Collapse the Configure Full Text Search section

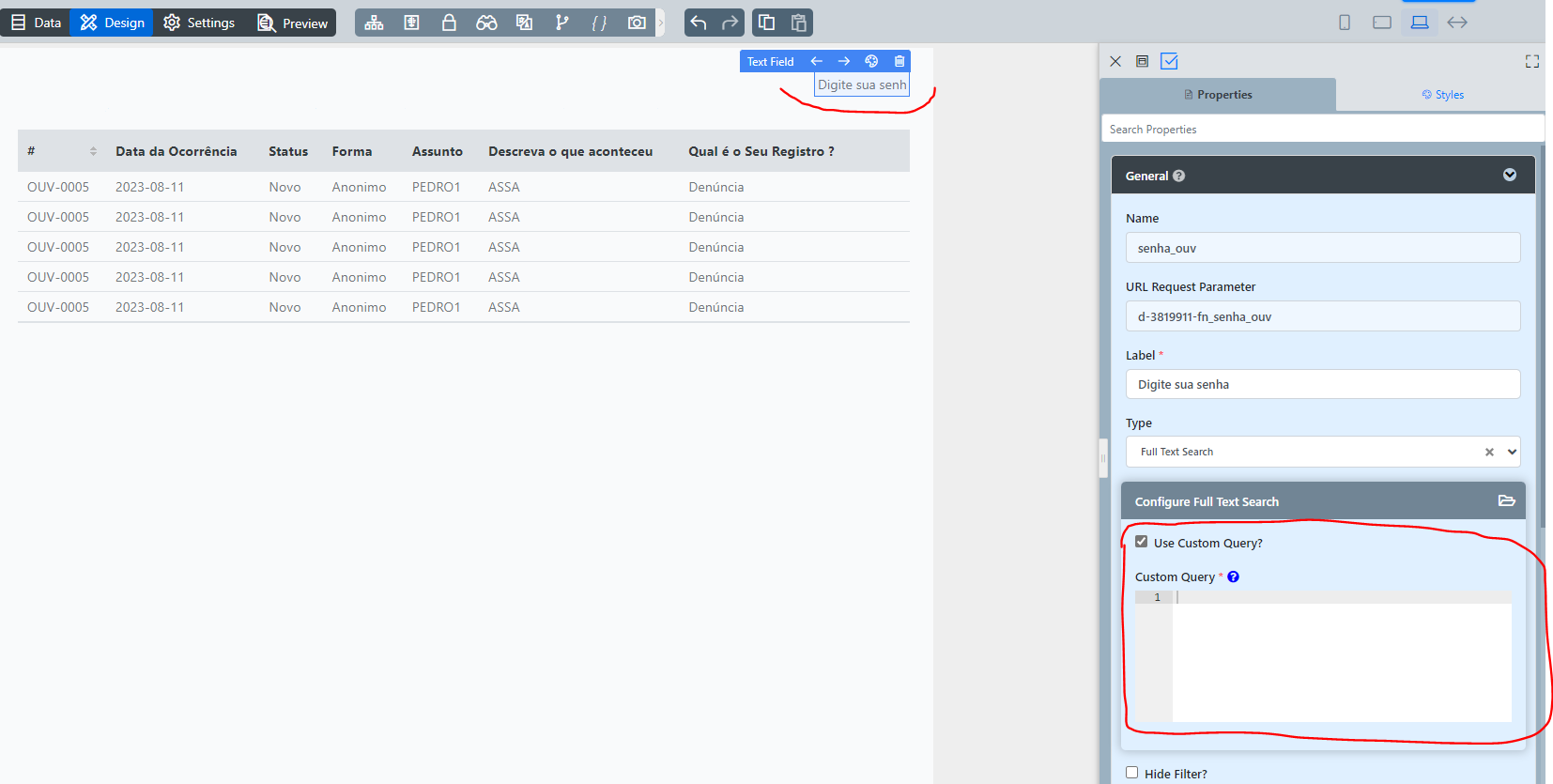pyautogui.click(x=1506, y=501)
